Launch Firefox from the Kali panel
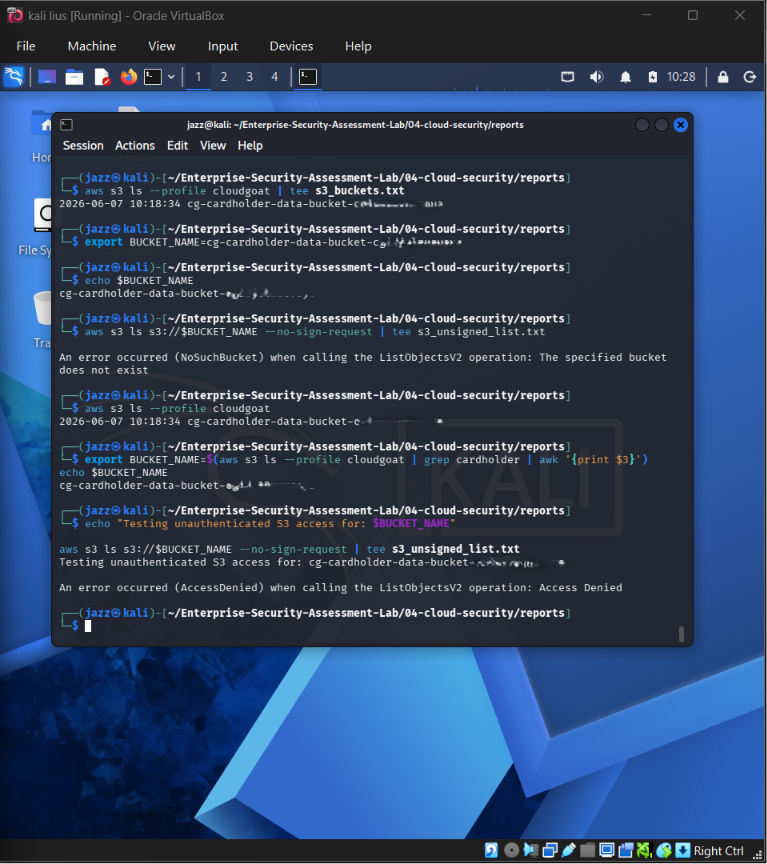767x864 pixels. (129, 77)
